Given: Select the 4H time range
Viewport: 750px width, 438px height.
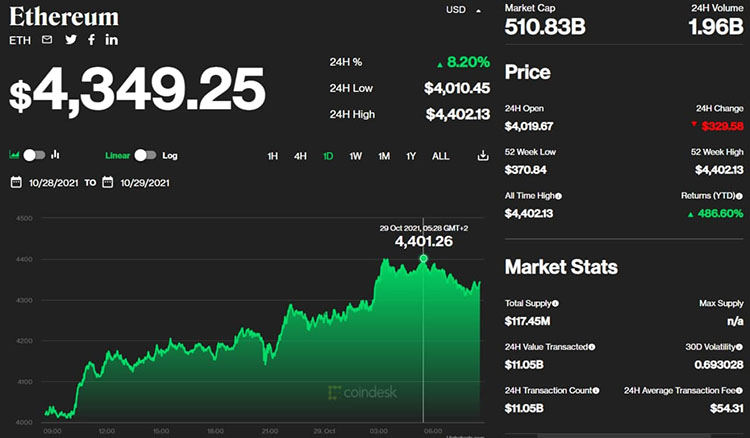Looking at the screenshot, I should click(x=300, y=156).
